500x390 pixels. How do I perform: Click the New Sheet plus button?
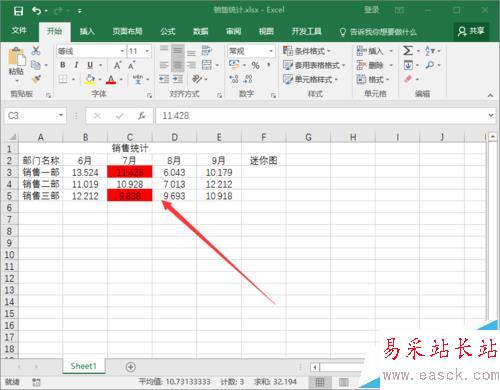point(131,367)
